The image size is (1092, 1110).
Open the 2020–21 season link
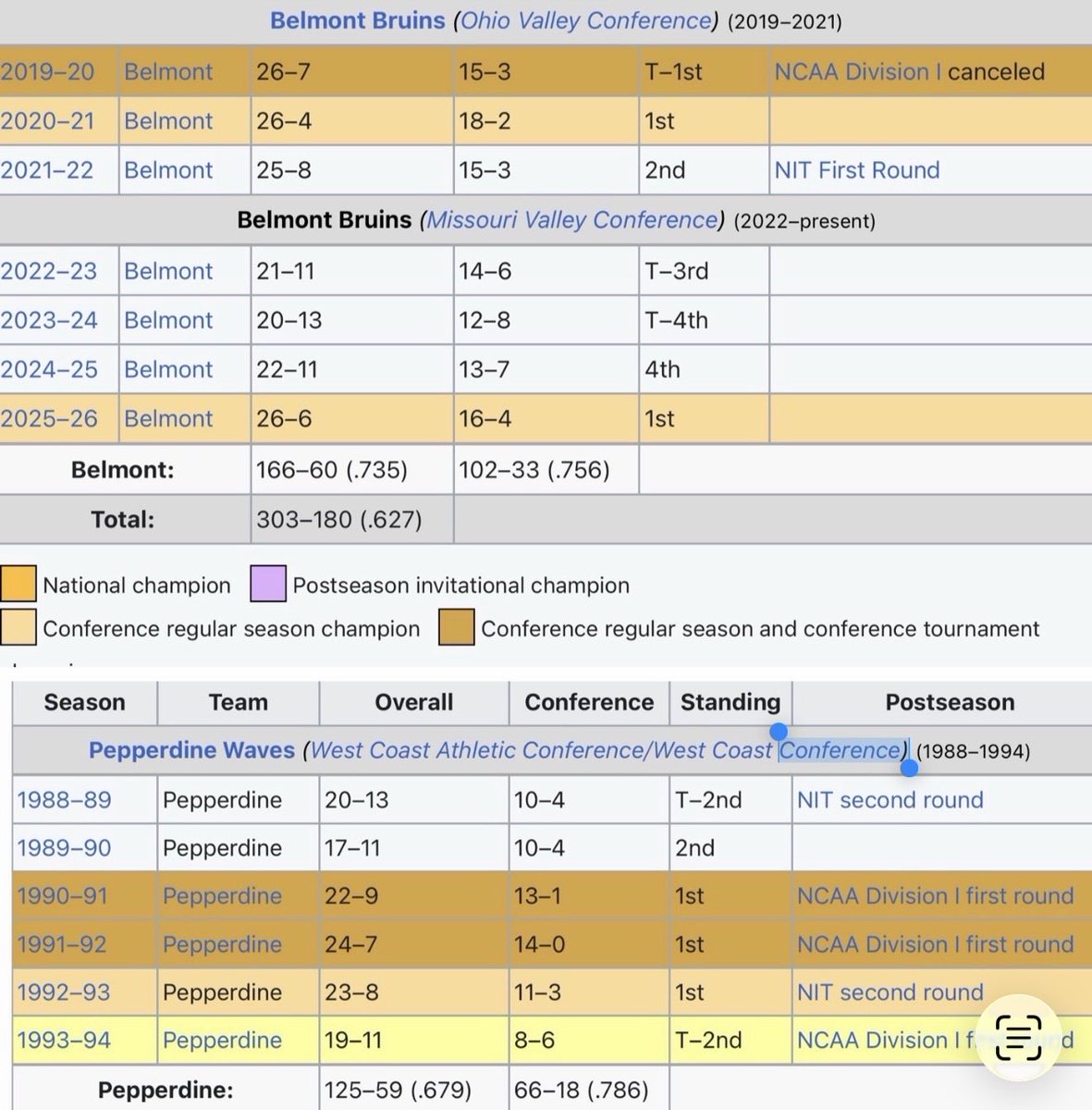click(47, 121)
